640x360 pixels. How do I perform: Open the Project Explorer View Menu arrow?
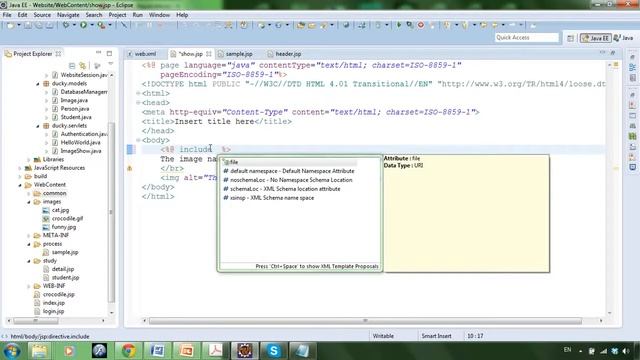[111, 64]
